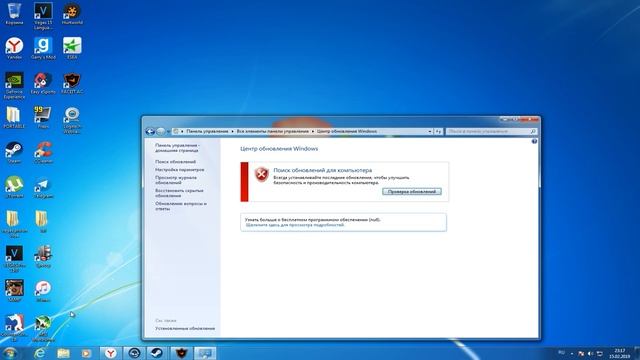This screenshot has height=360, width=640.
Task: Launch Garry's Mod from the desktop
Action: pos(43,48)
